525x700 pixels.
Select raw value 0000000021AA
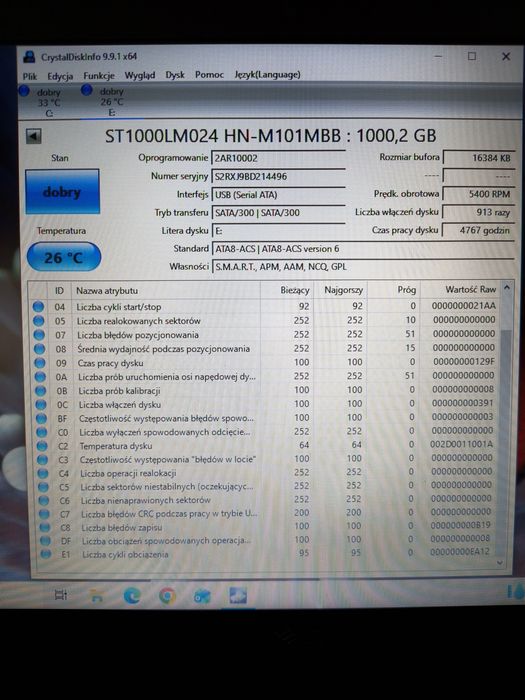[x=463, y=306]
